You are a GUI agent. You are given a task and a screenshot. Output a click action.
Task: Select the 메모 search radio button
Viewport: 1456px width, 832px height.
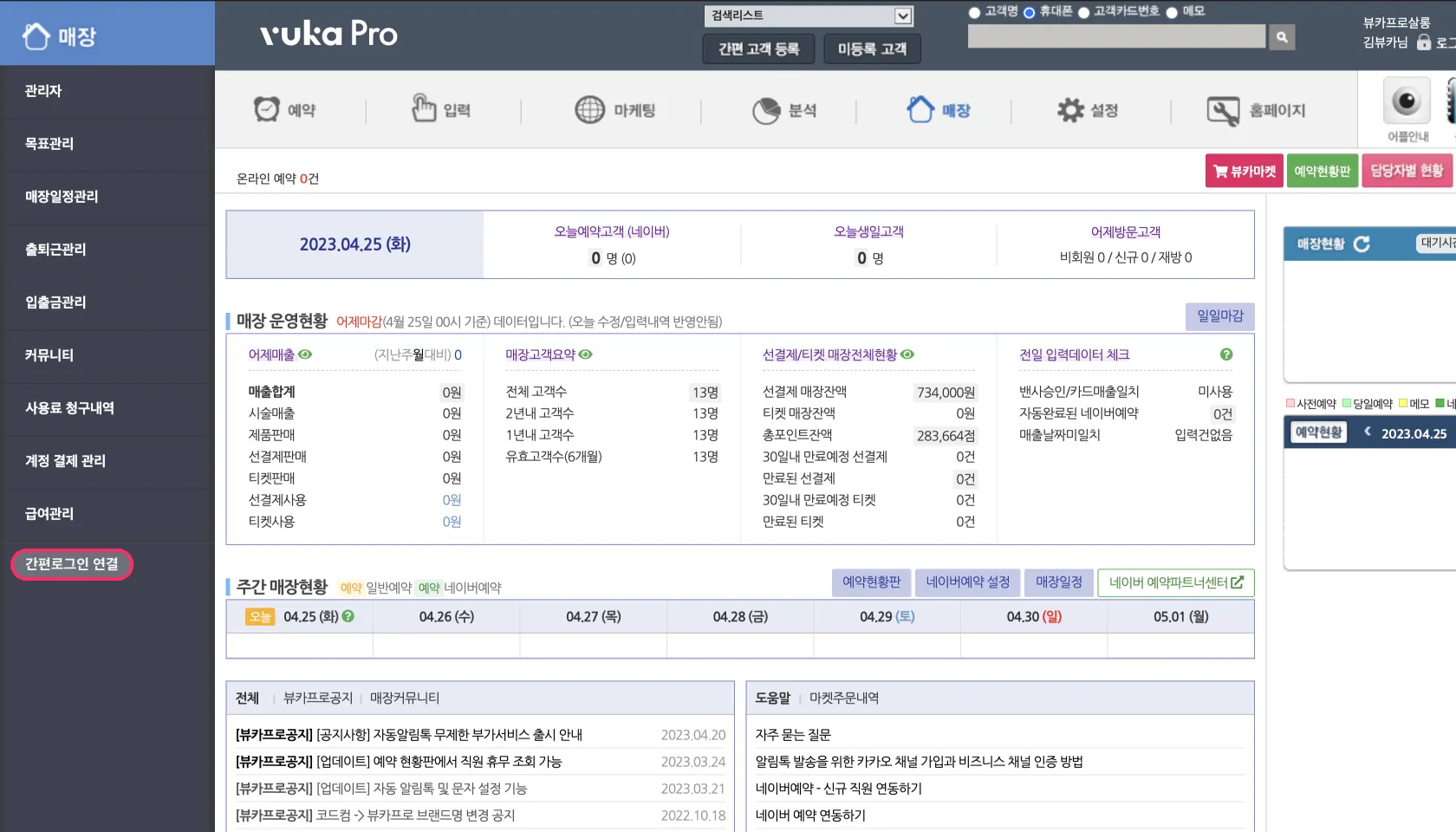tap(1172, 12)
